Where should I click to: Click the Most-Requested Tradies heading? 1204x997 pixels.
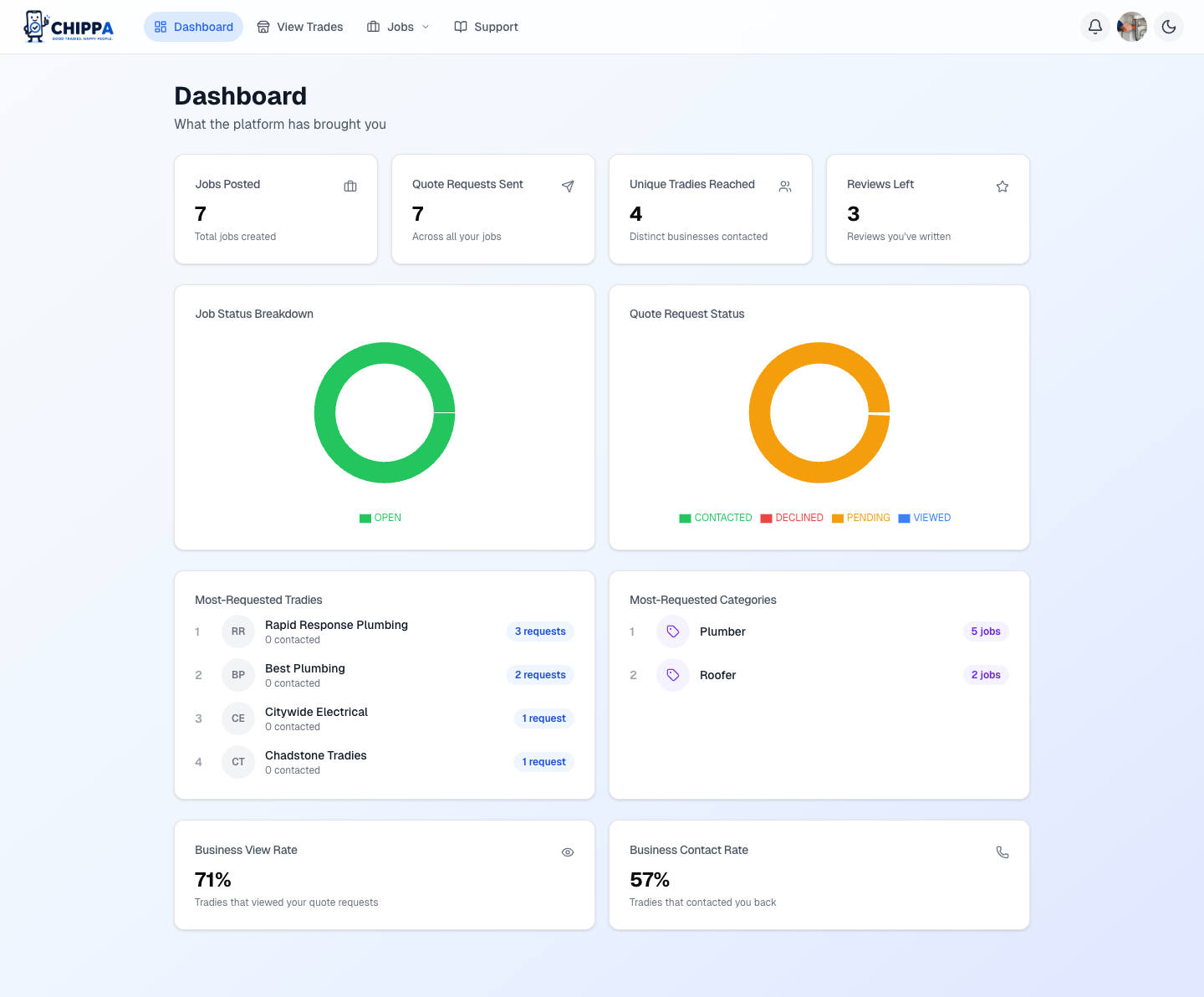(258, 600)
